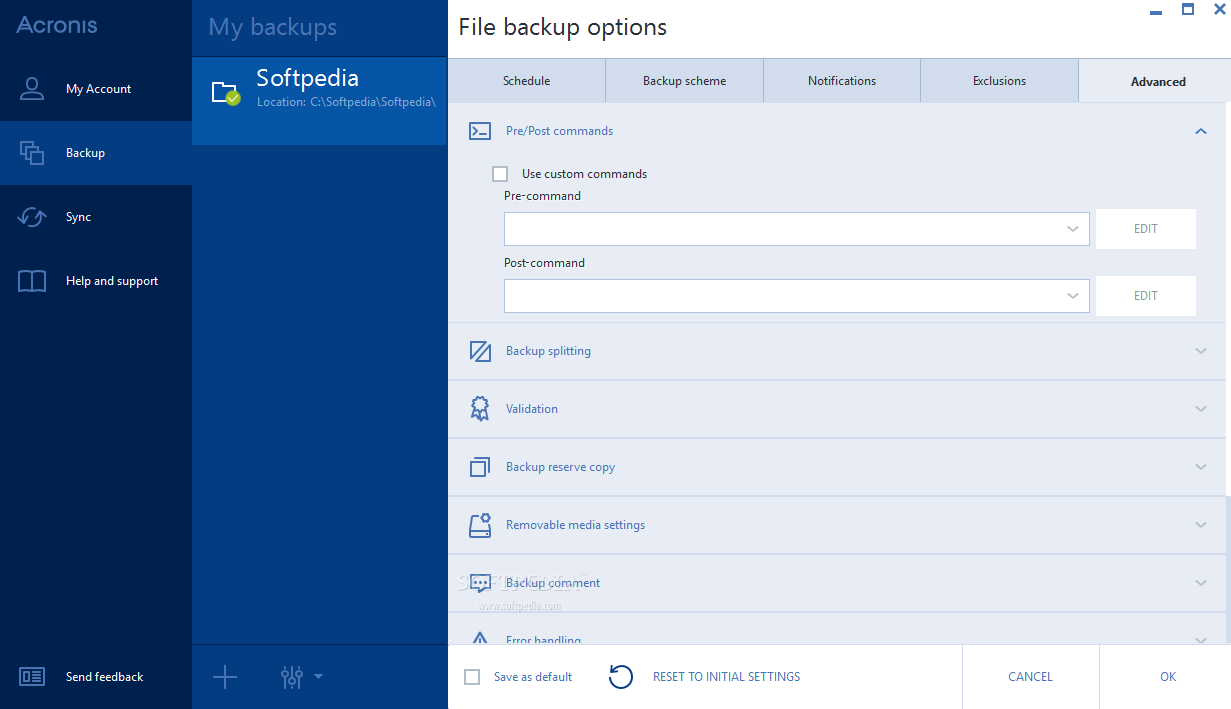1231x709 pixels.
Task: Select the Backup icon in sidebar
Action: tap(32, 153)
